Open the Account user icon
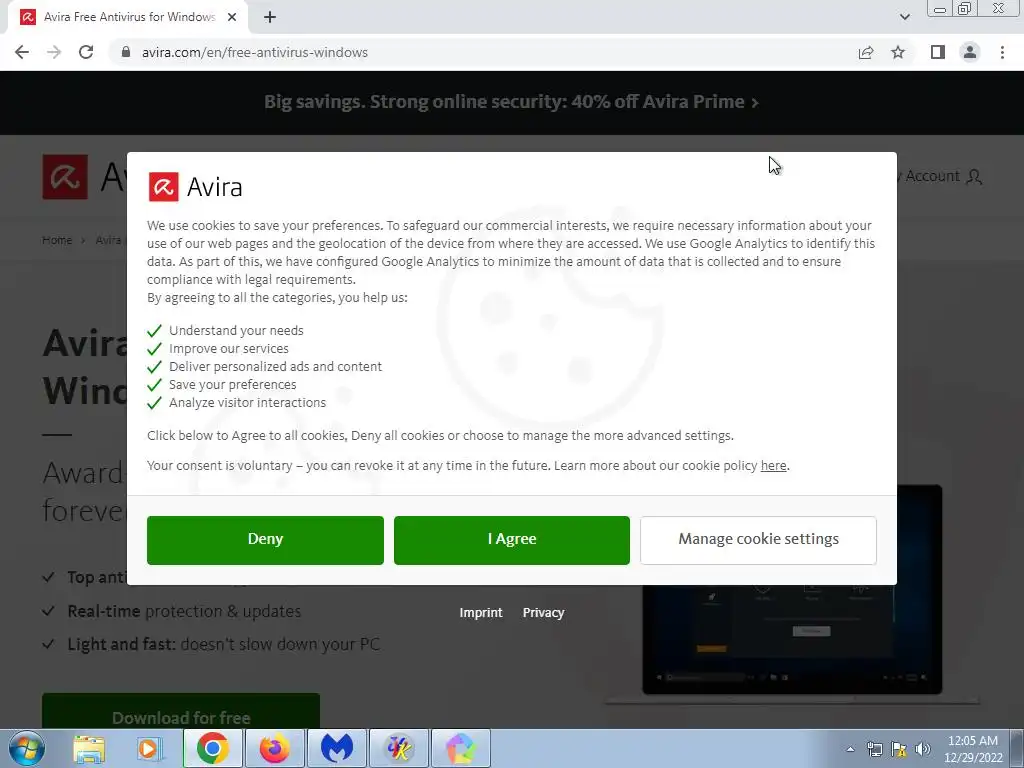The width and height of the screenshot is (1024, 768). [974, 176]
